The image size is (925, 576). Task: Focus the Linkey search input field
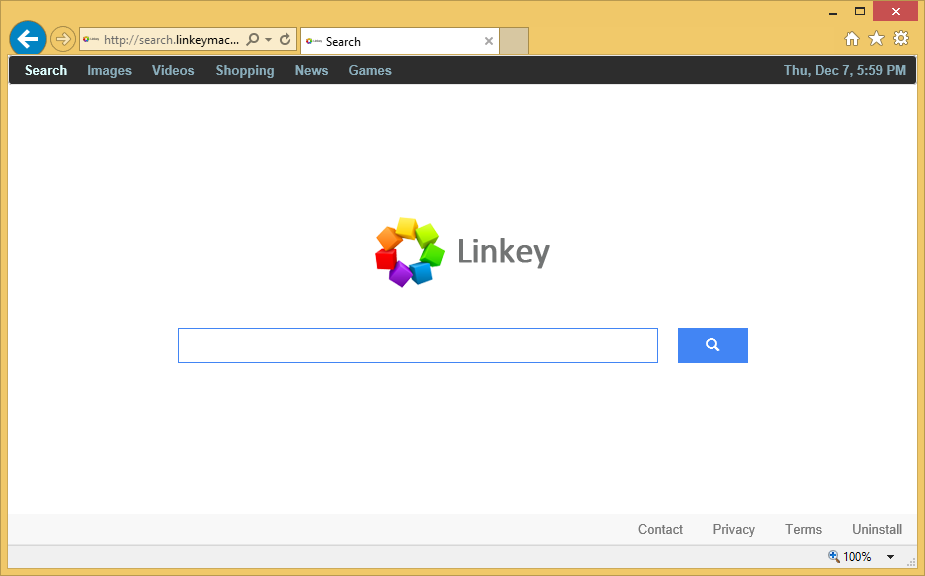[417, 345]
